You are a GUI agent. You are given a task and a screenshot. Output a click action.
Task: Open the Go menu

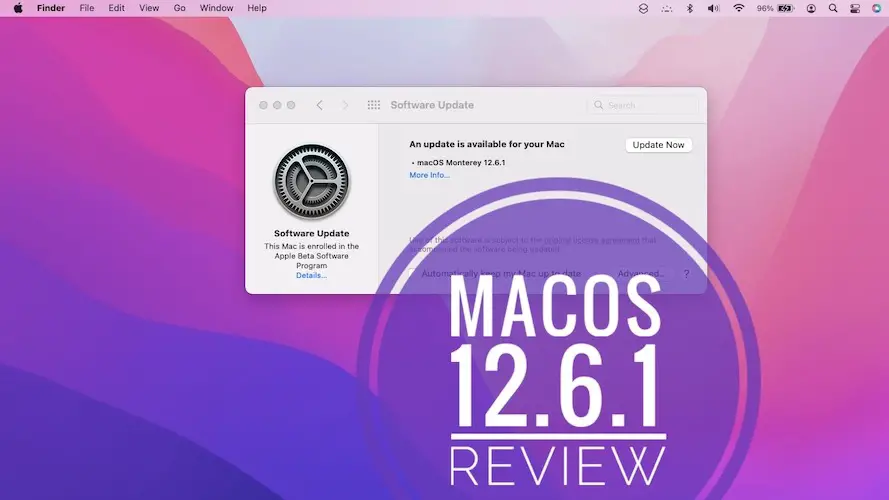point(179,8)
